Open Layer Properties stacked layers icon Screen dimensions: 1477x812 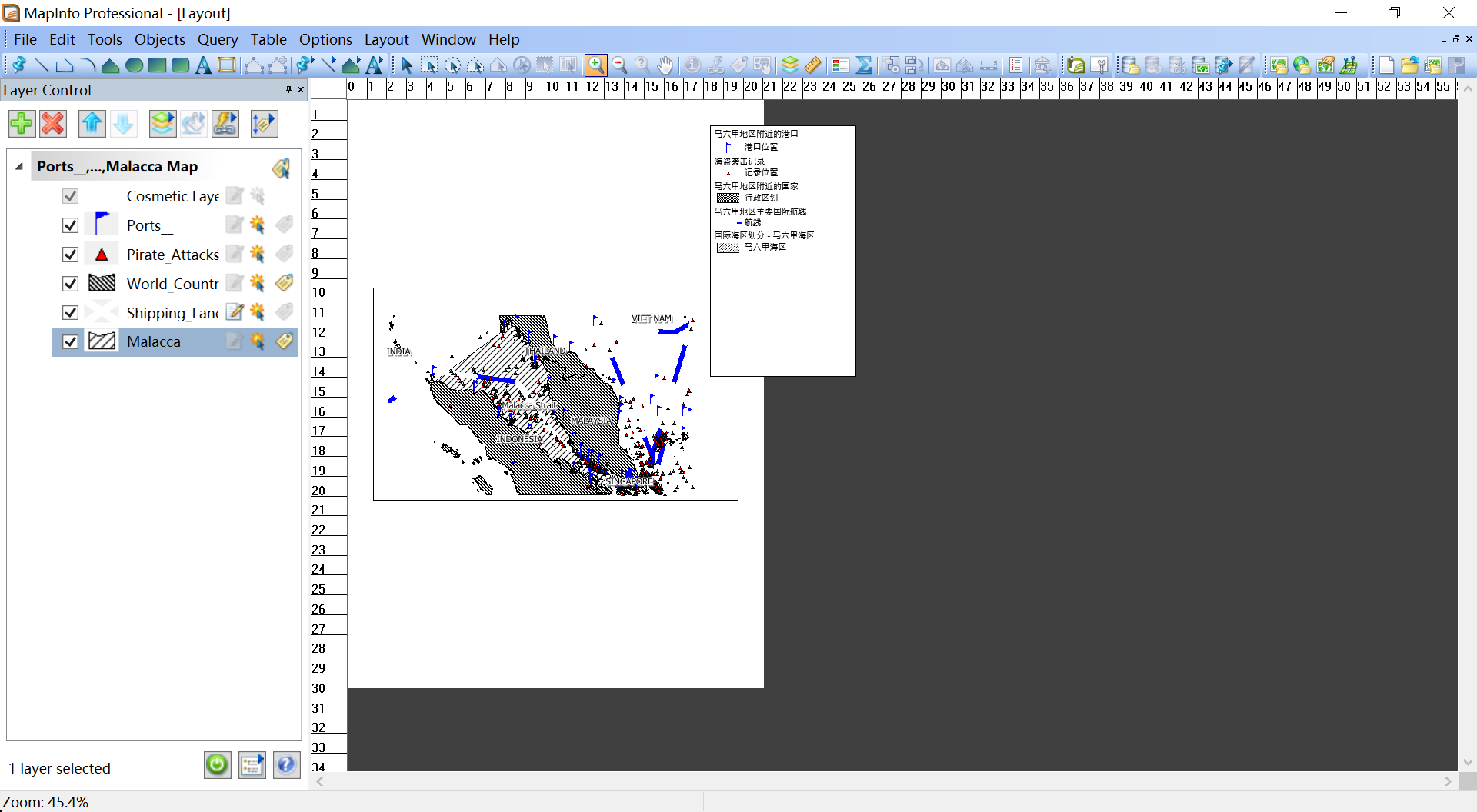pyautogui.click(x=162, y=123)
